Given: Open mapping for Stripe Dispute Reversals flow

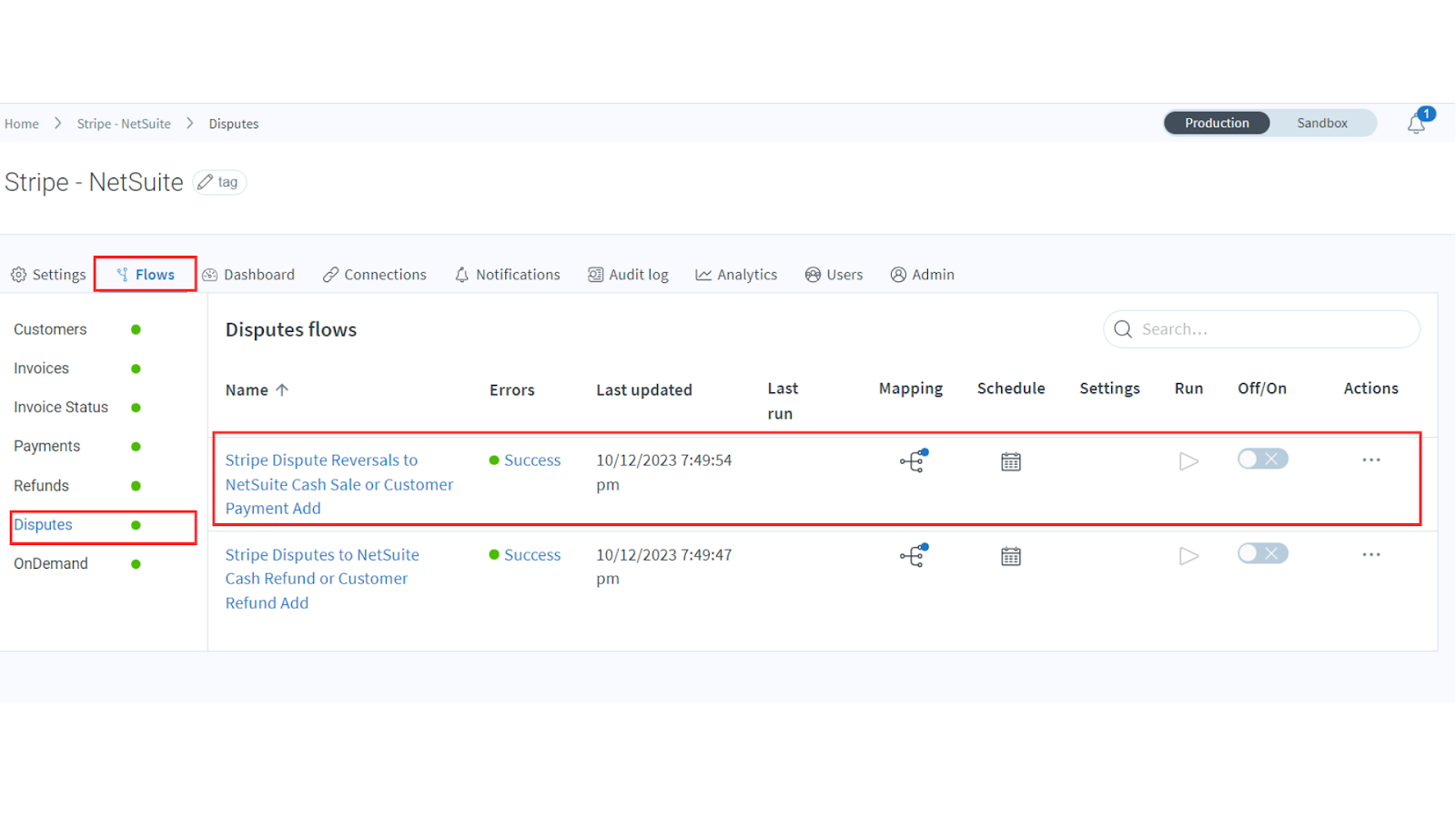Looking at the screenshot, I should pyautogui.click(x=913, y=460).
